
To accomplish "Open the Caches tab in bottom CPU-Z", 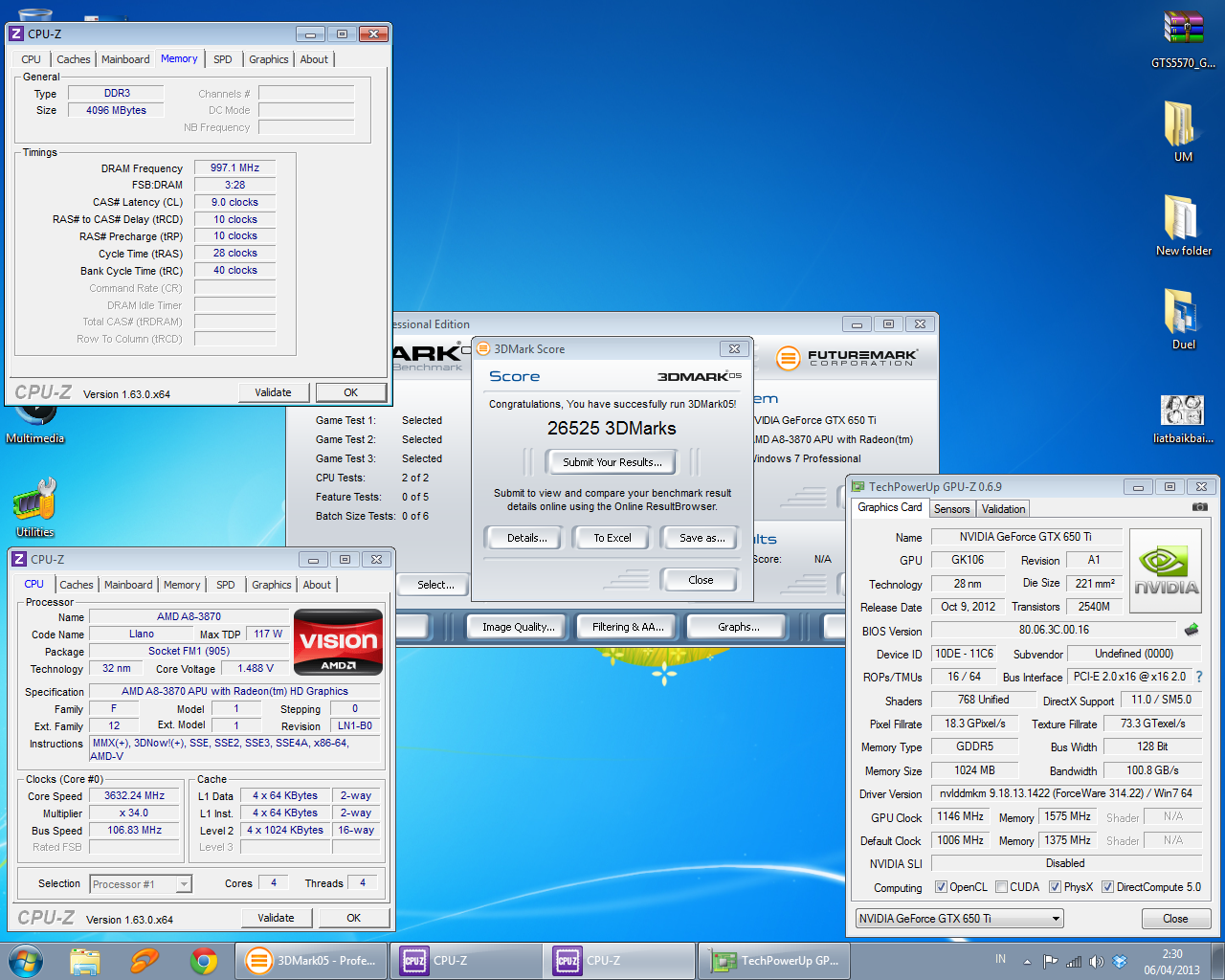I will tap(77, 585).
